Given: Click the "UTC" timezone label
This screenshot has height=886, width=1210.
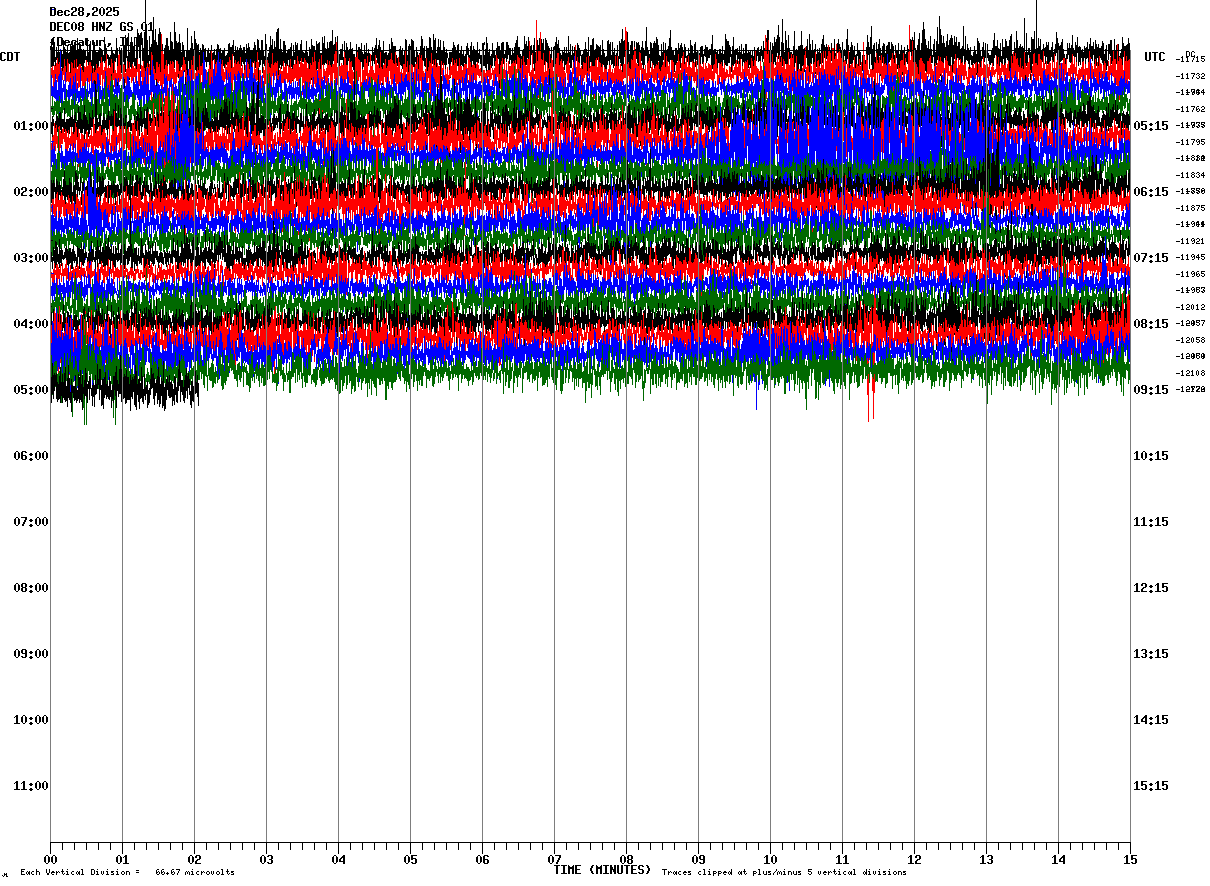Looking at the screenshot, I should tap(1155, 57).
